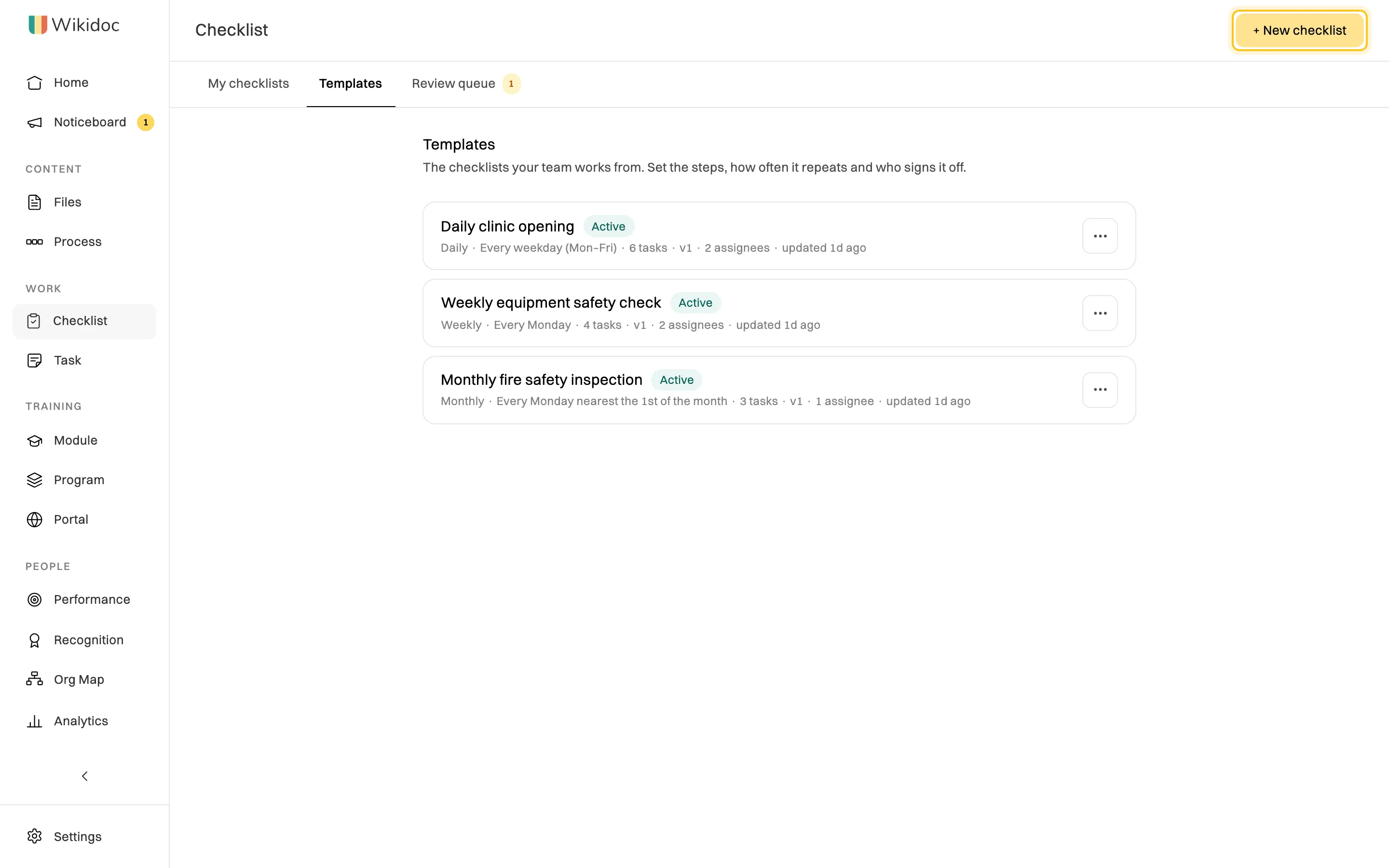This screenshot has width=1389, height=868.
Task: Open the Recognition award icon
Action: click(34, 640)
